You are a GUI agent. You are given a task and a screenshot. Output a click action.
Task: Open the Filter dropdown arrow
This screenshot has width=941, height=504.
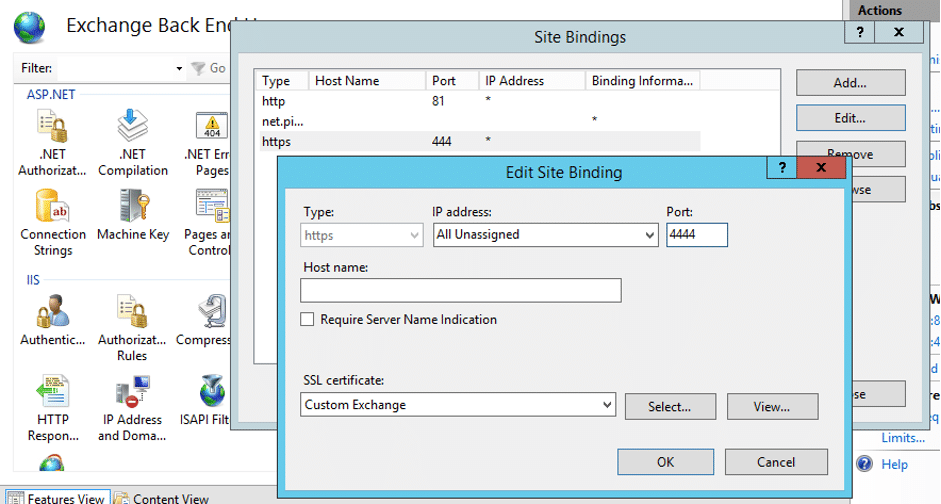[x=179, y=68]
